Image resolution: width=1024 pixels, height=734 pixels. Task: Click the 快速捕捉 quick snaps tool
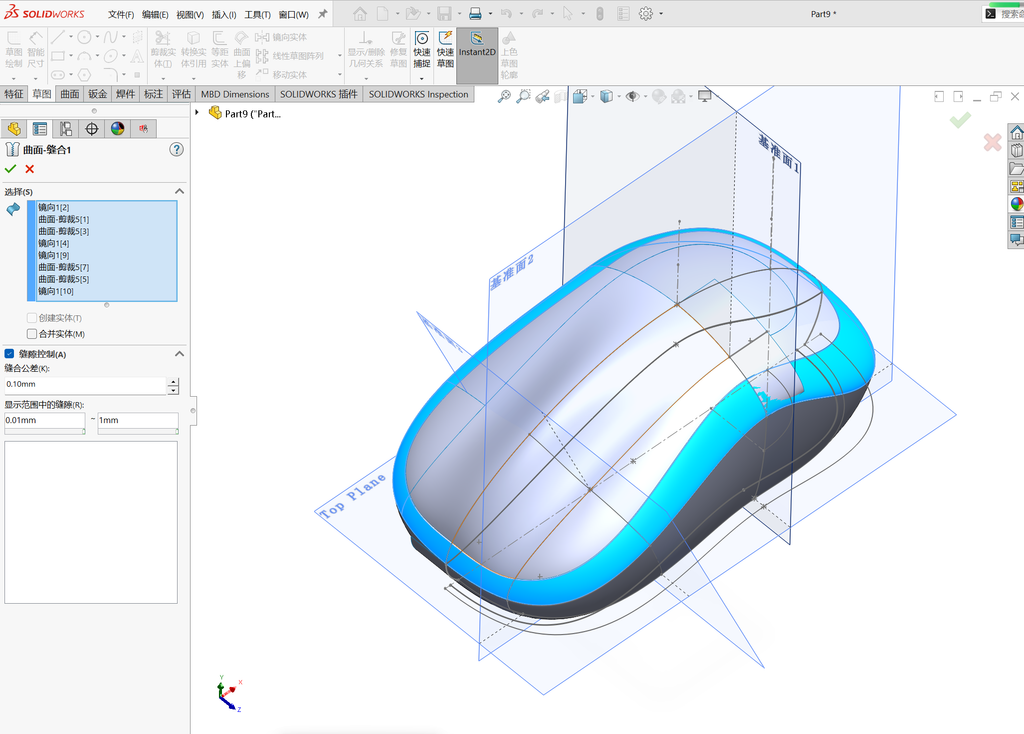point(422,49)
